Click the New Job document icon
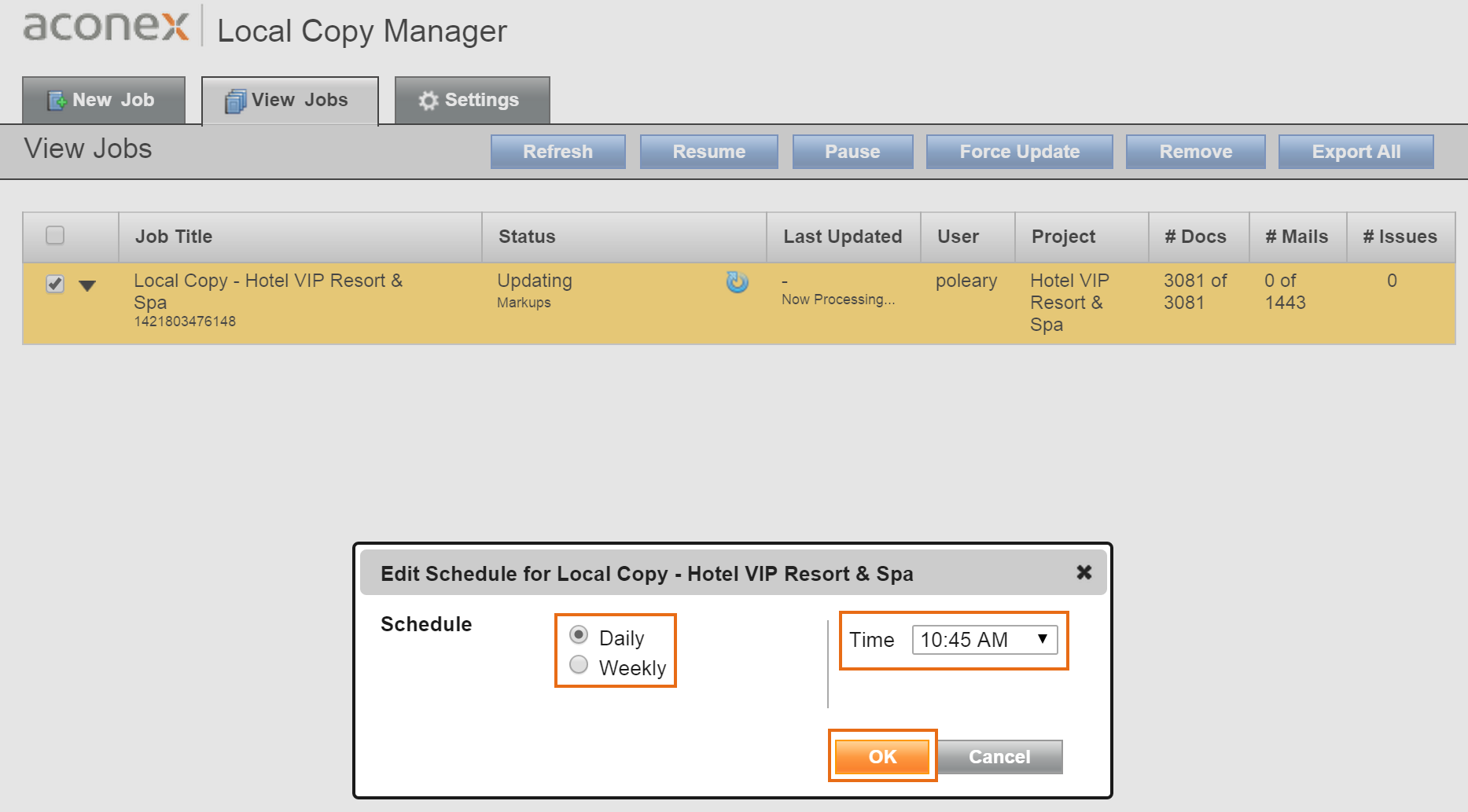 tap(57, 101)
